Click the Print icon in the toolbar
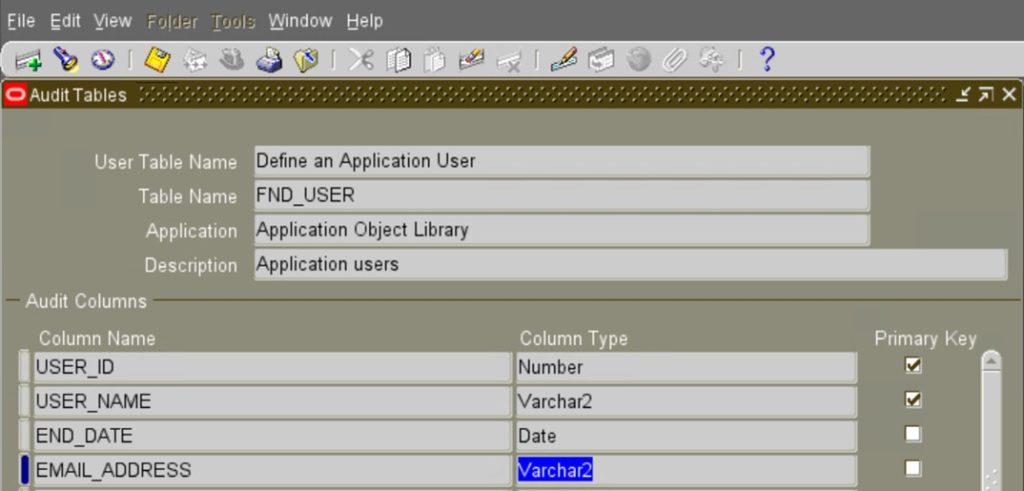This screenshot has width=1024, height=491. (269, 60)
